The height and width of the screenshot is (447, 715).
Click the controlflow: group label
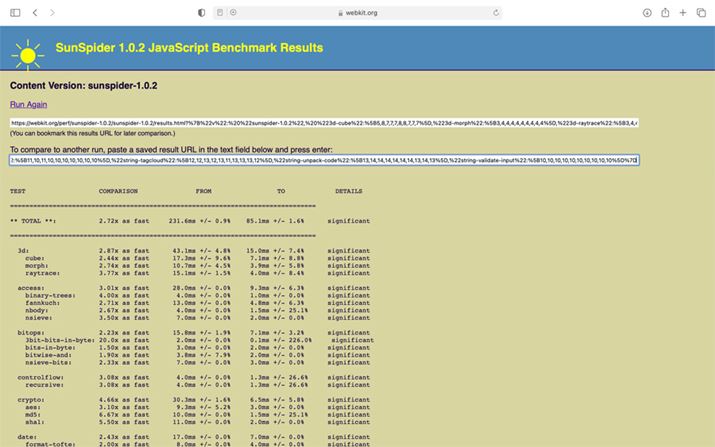point(41,377)
